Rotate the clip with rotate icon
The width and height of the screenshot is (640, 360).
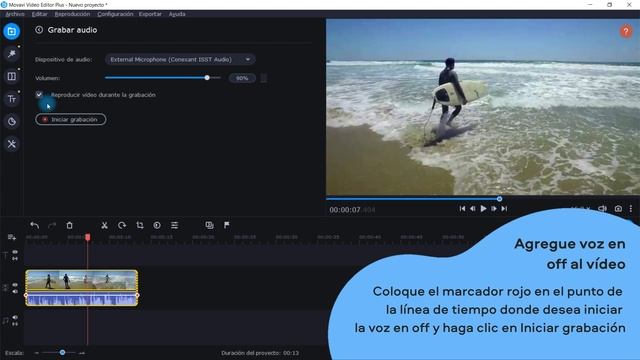click(122, 225)
